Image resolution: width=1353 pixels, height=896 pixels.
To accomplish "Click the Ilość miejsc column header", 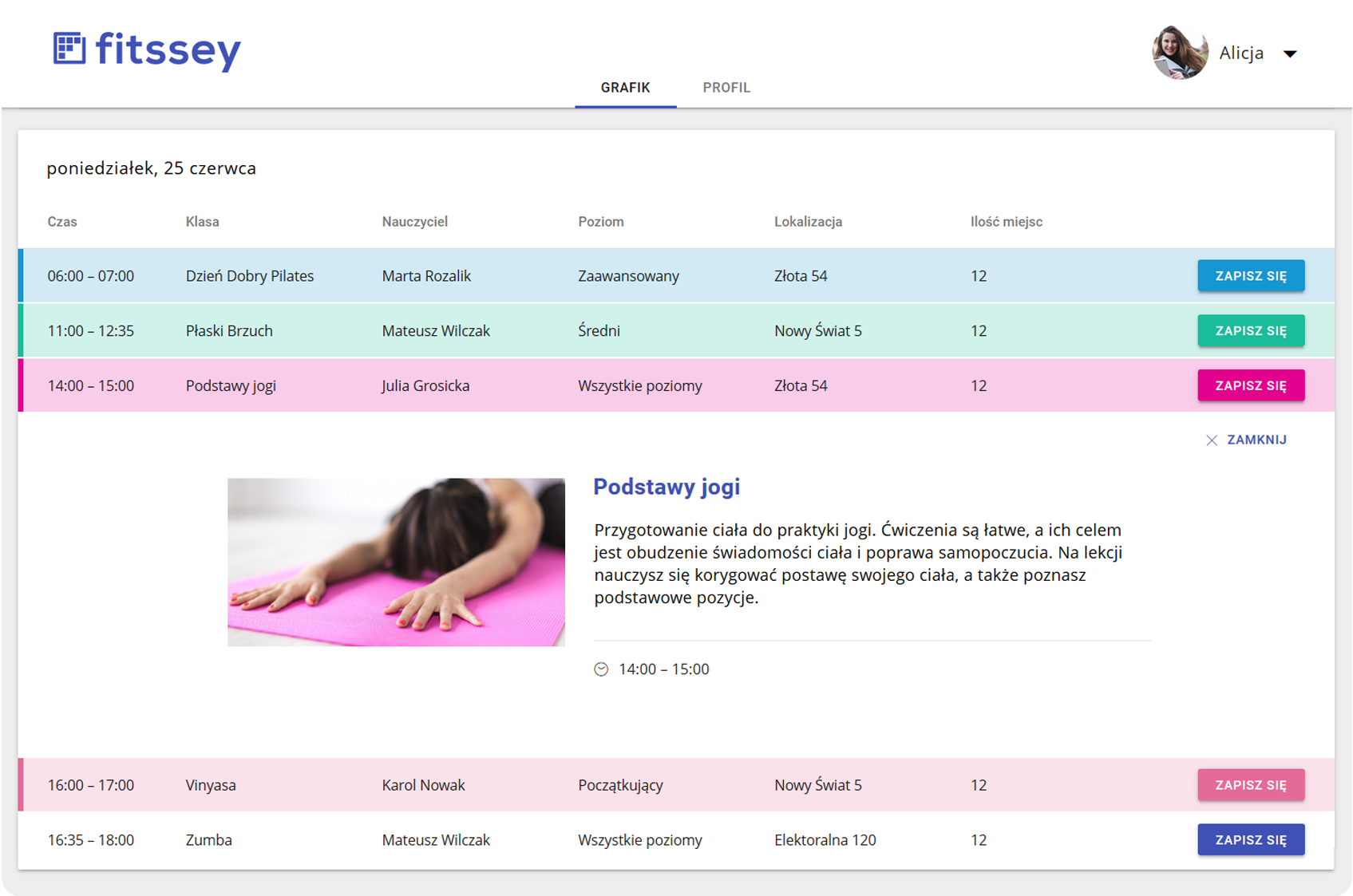I will (x=1006, y=222).
